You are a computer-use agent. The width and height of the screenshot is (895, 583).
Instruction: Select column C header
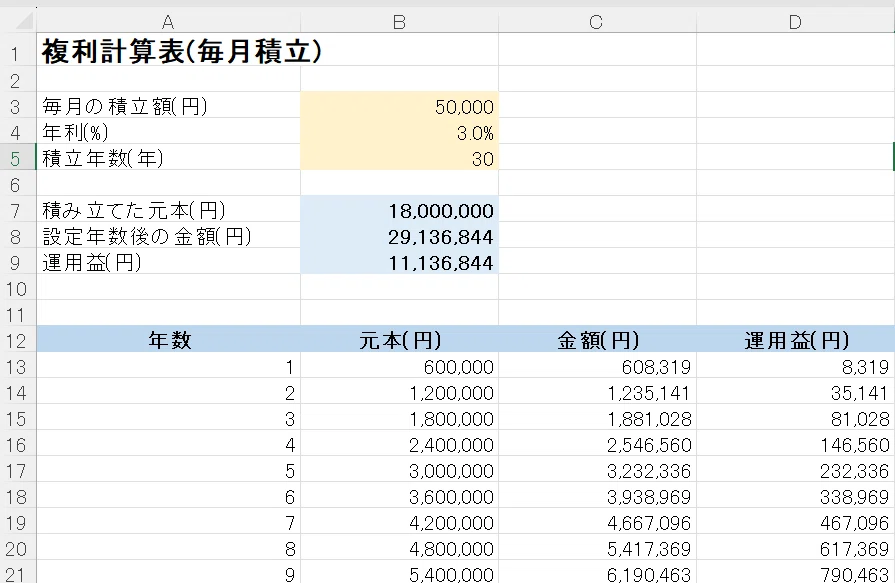point(597,22)
